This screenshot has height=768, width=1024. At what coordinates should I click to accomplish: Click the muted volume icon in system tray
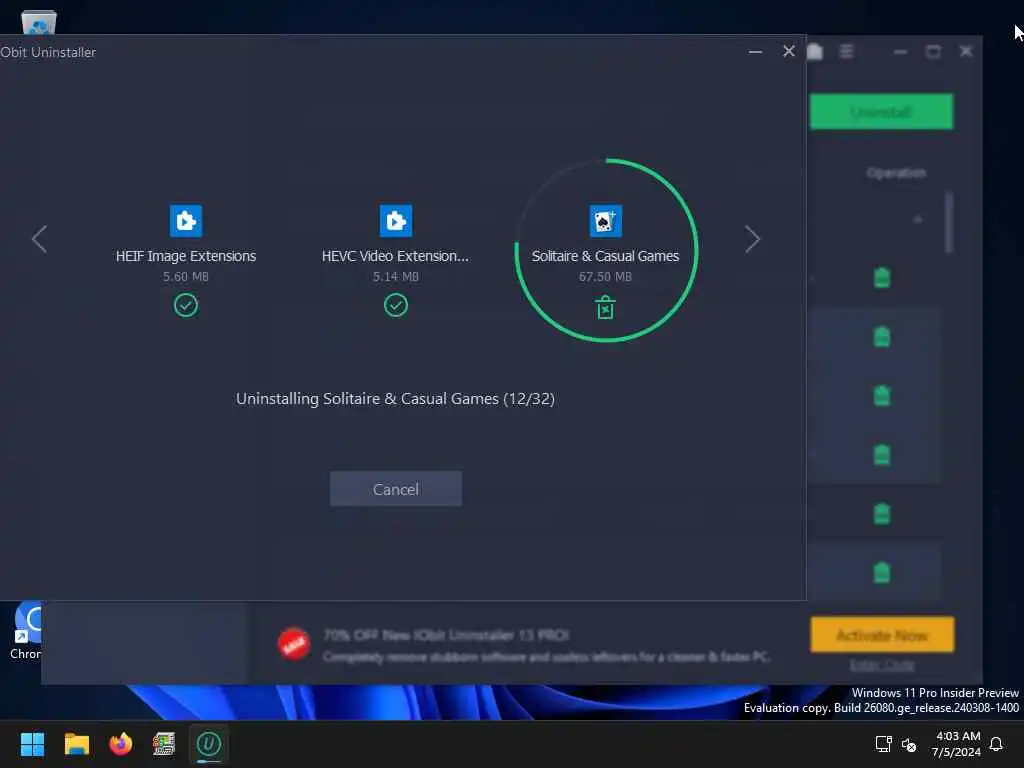coord(909,744)
